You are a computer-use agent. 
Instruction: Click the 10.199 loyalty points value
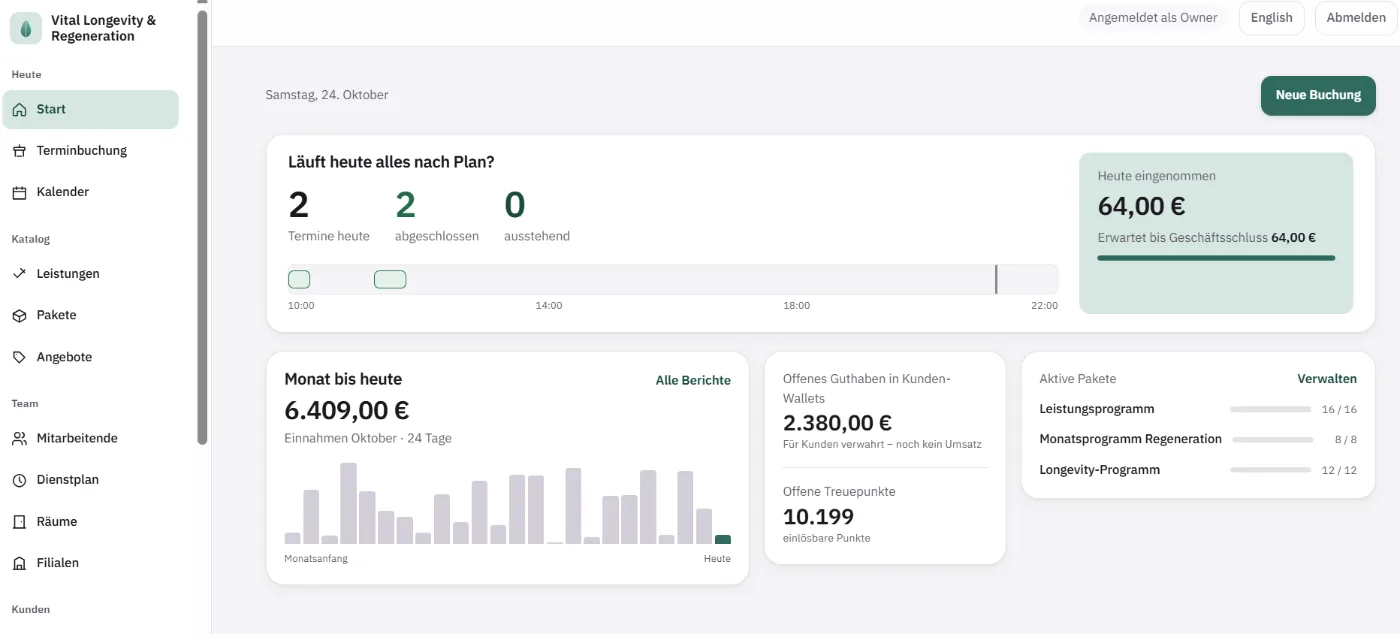pyautogui.click(x=818, y=517)
